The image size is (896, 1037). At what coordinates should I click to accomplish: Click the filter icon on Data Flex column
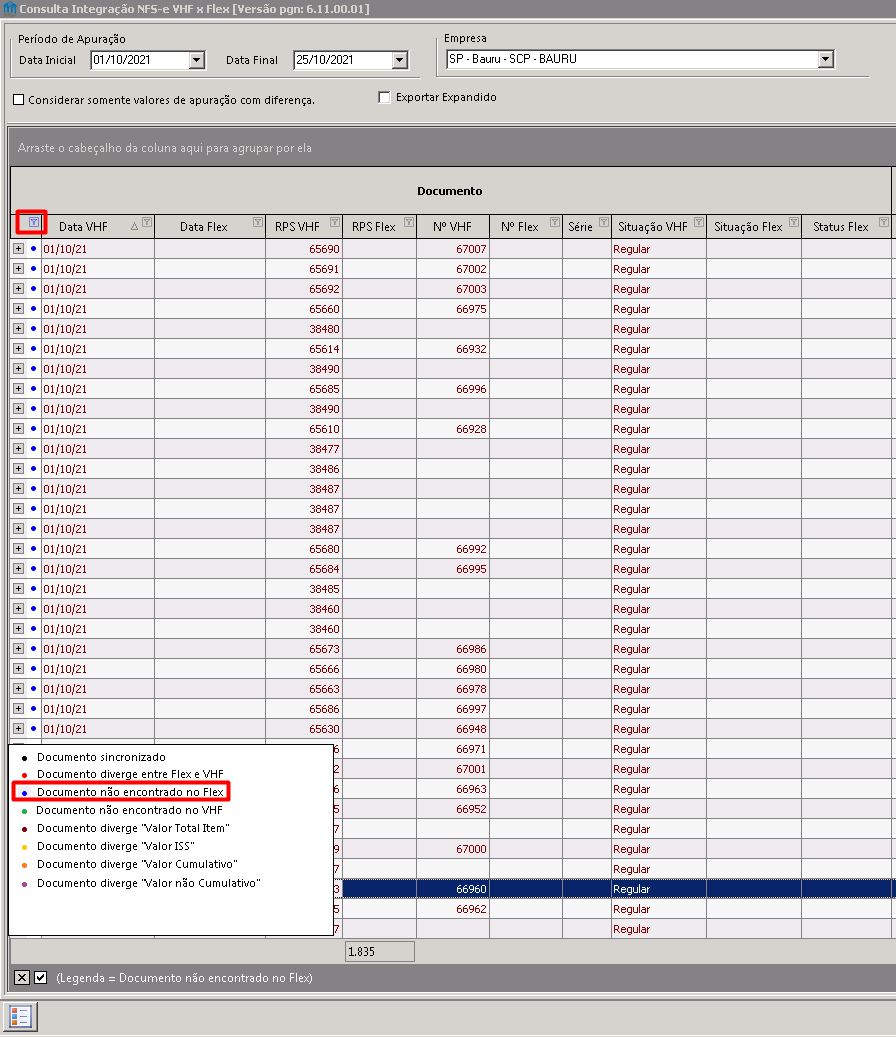coord(258,222)
